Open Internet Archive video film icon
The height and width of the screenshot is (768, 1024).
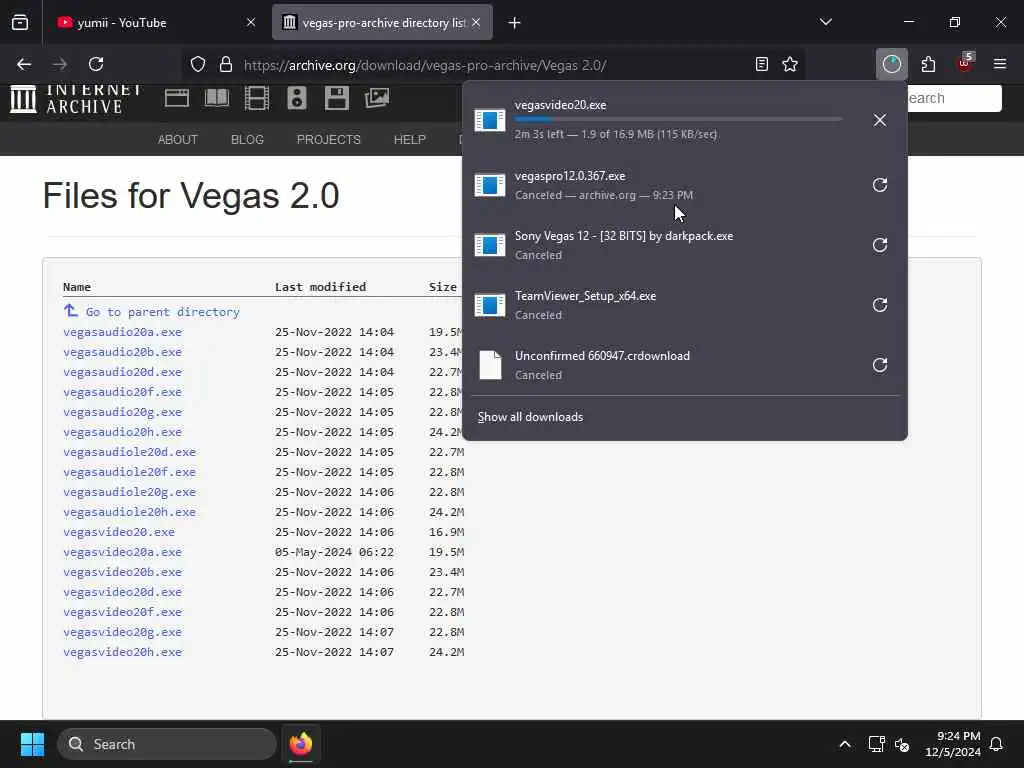point(257,98)
